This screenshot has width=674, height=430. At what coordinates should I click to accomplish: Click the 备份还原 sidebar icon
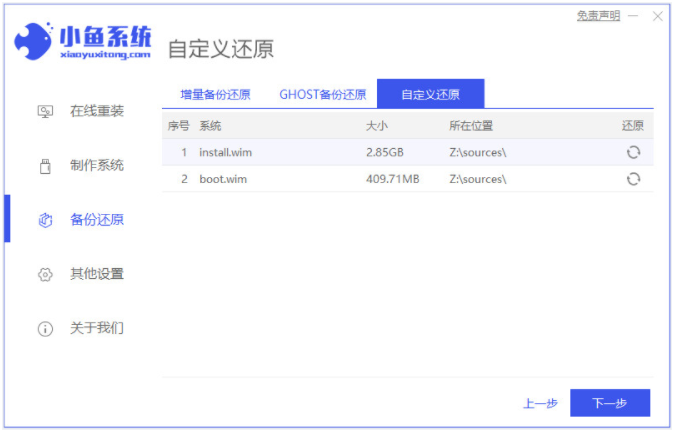pos(45,220)
